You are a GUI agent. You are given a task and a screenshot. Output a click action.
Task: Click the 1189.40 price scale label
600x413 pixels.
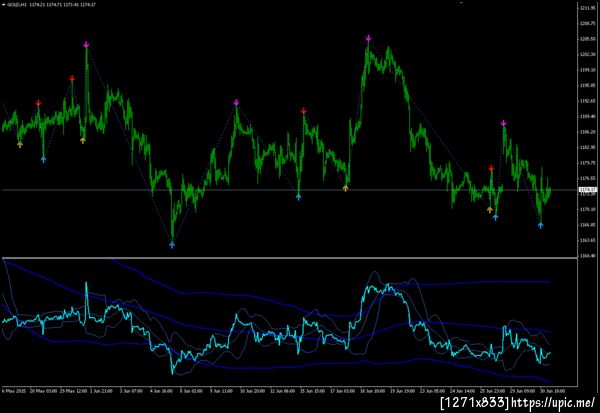(x=587, y=116)
